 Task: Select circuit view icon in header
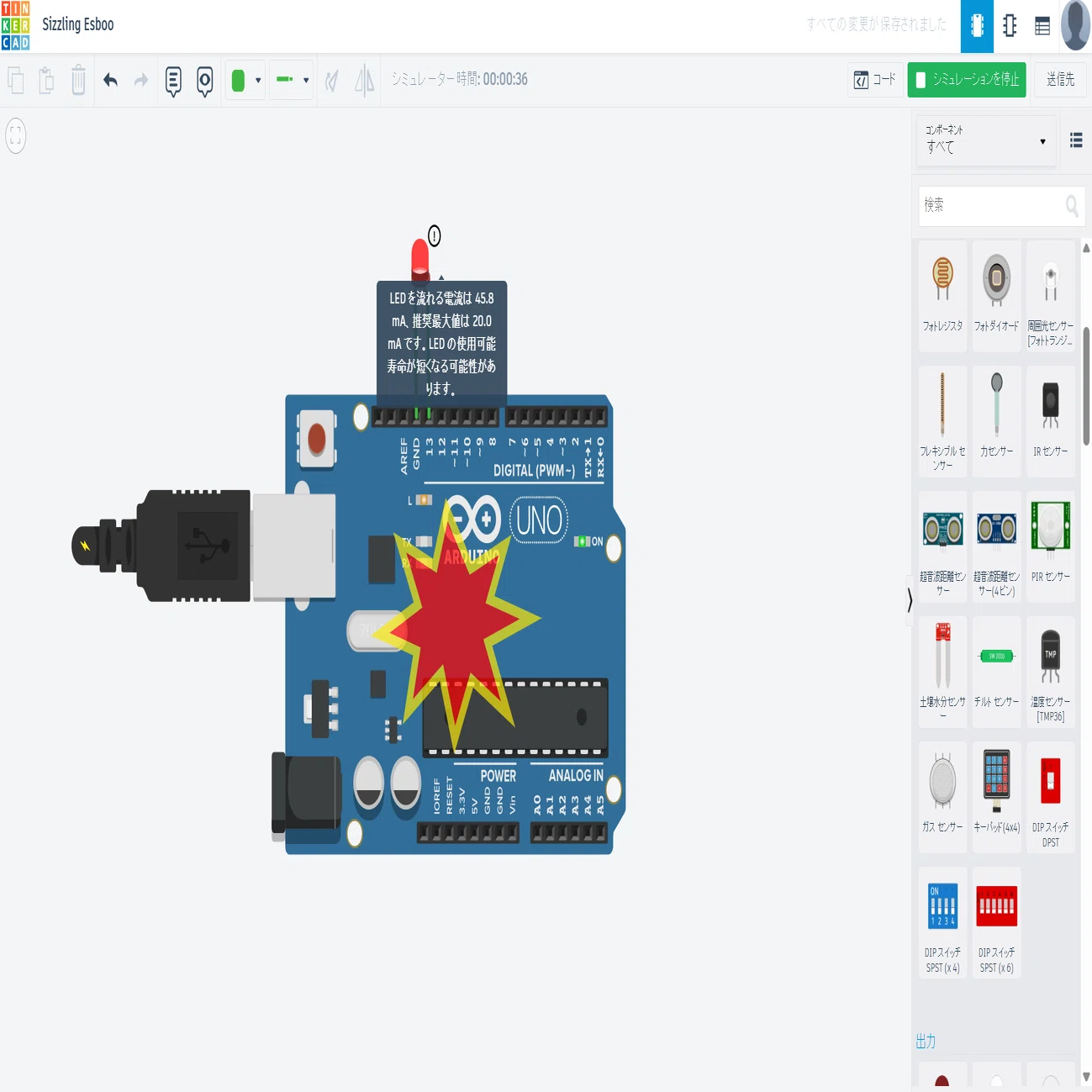point(977,26)
